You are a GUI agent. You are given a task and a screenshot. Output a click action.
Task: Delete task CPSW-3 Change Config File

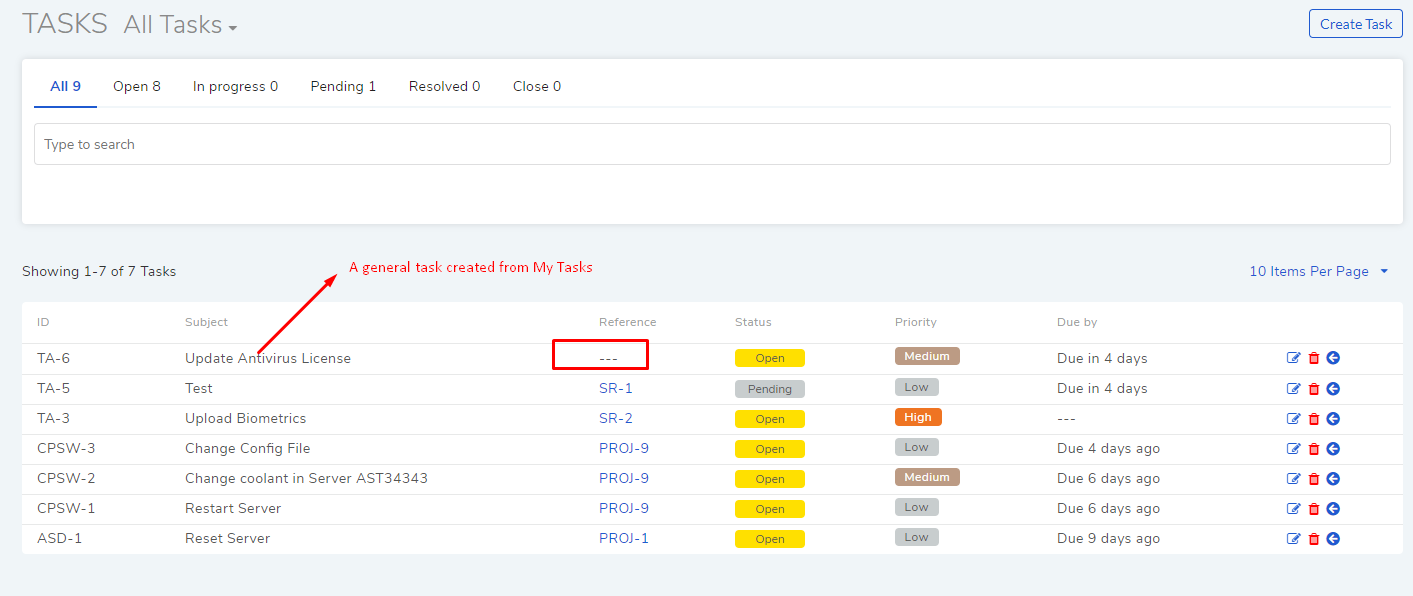click(1314, 448)
